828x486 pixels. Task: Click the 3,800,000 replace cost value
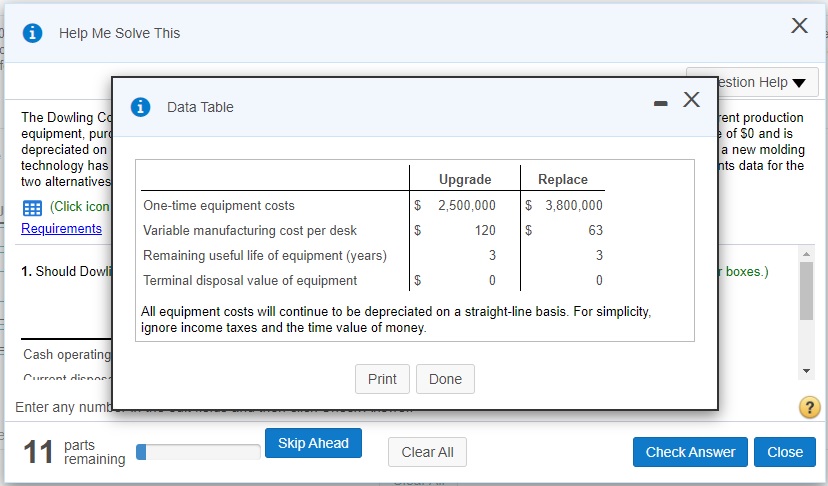click(574, 205)
